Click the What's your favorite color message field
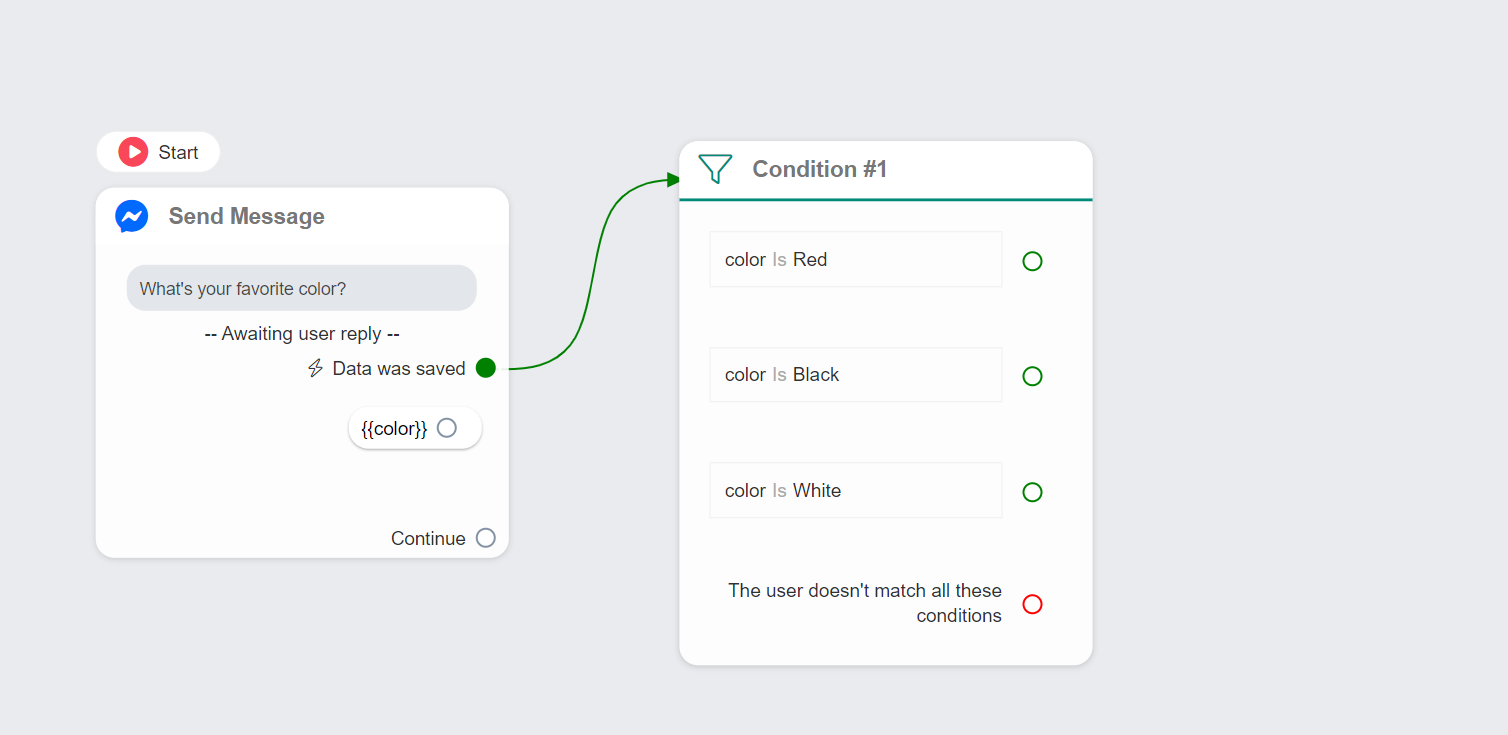This screenshot has height=735, width=1508. click(x=301, y=287)
